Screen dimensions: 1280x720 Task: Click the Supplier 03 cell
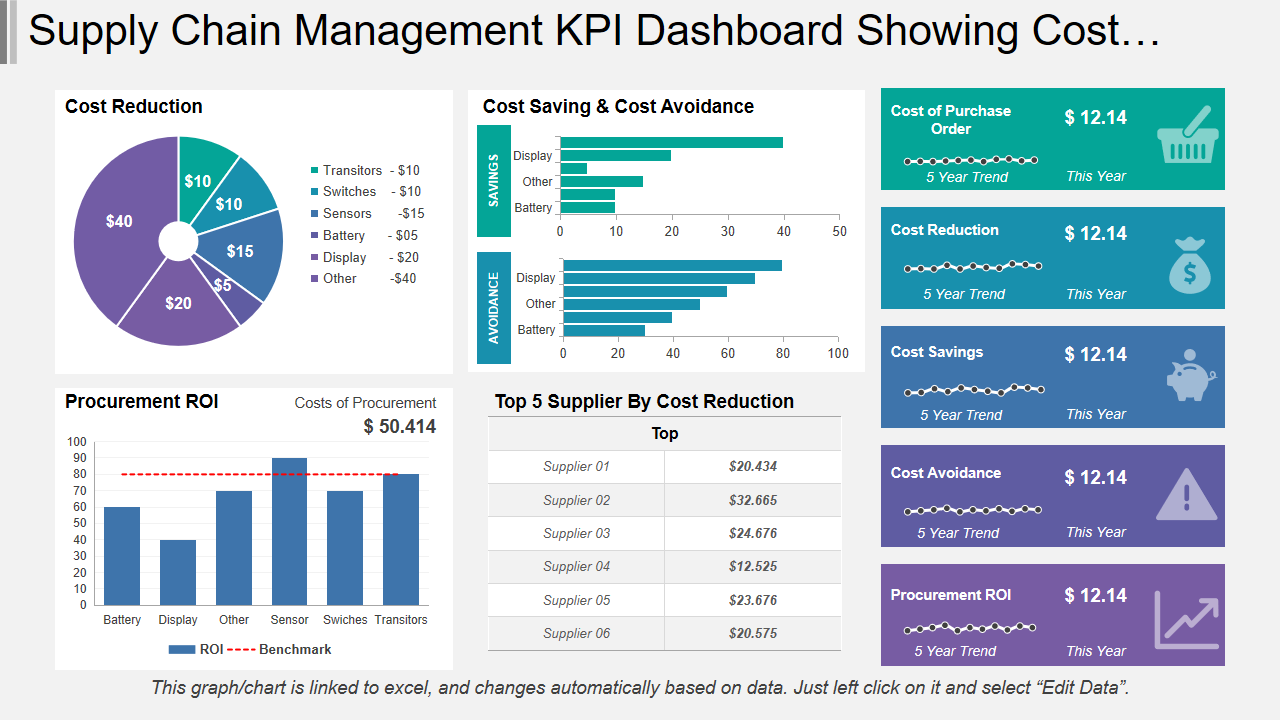pos(576,534)
